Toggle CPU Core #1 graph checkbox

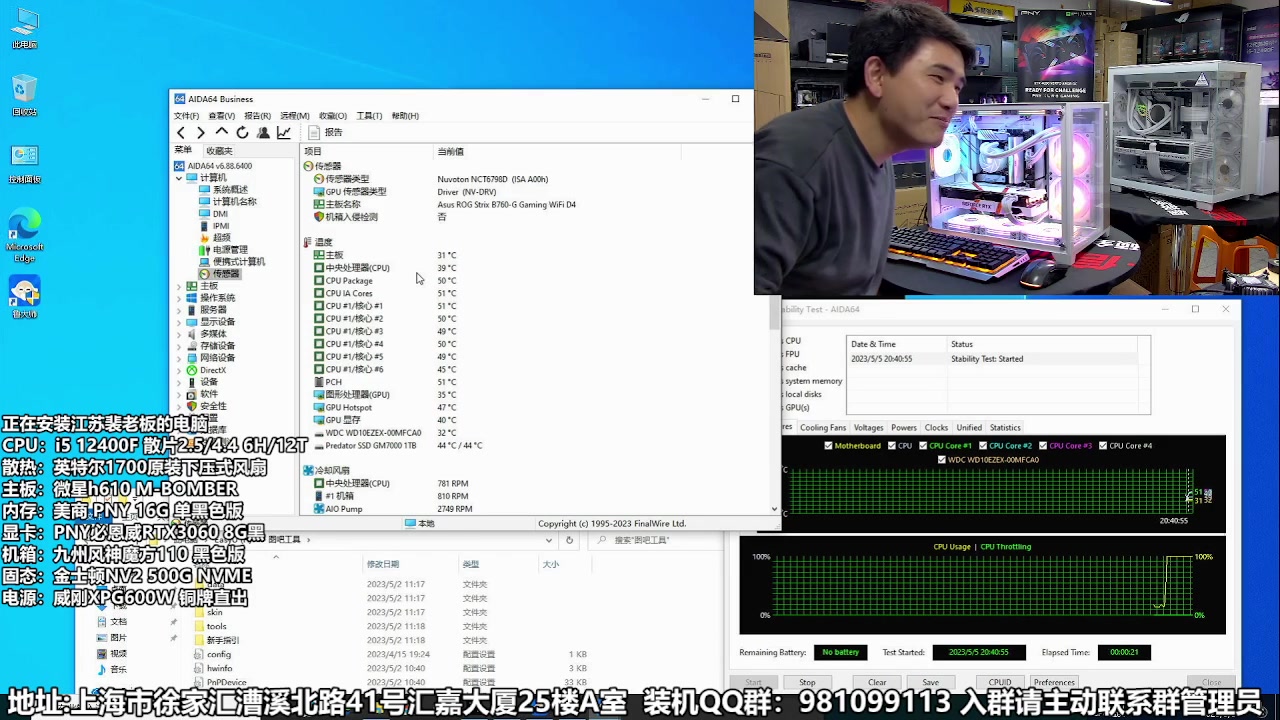(x=923, y=446)
